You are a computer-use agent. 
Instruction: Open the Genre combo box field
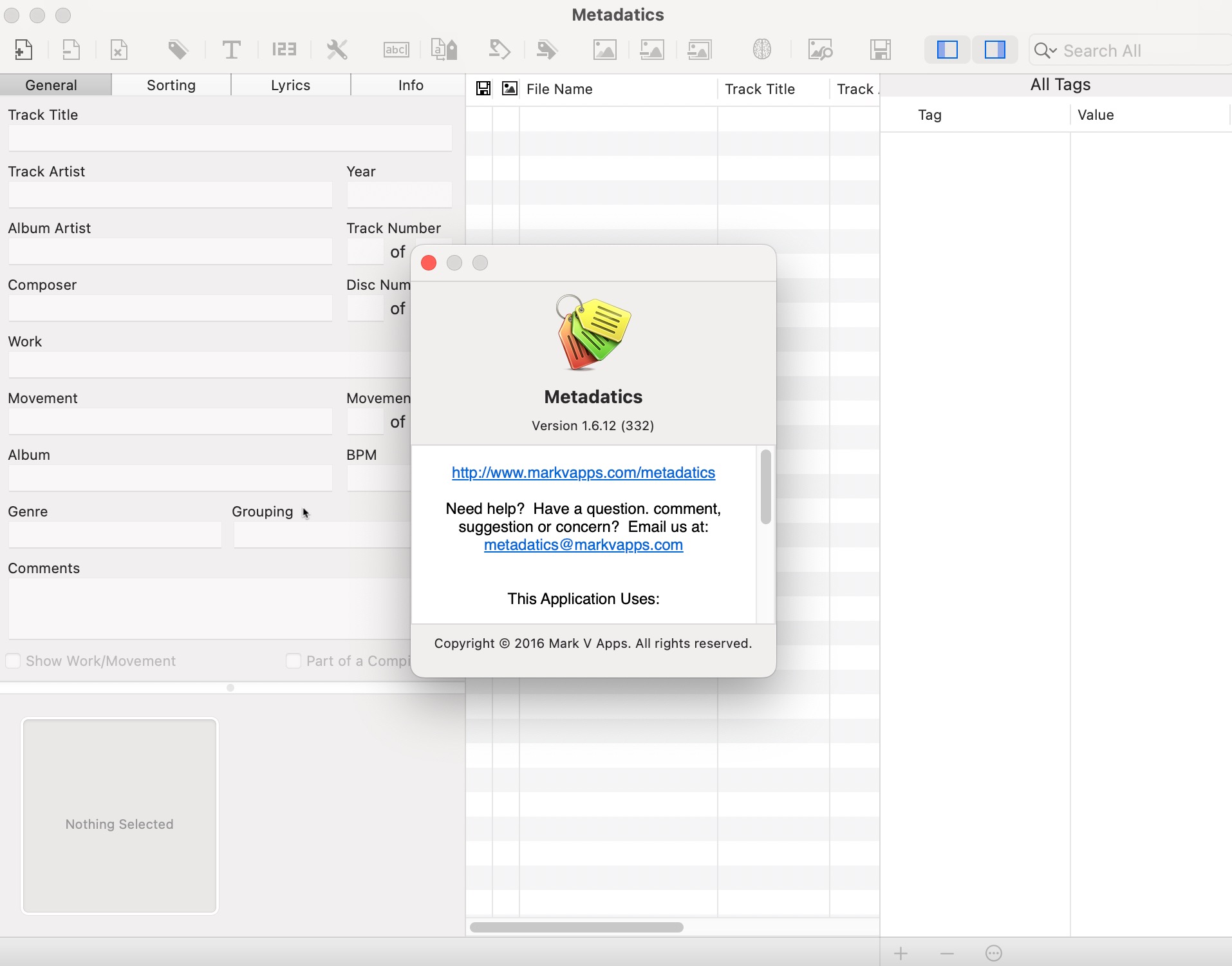(x=115, y=535)
